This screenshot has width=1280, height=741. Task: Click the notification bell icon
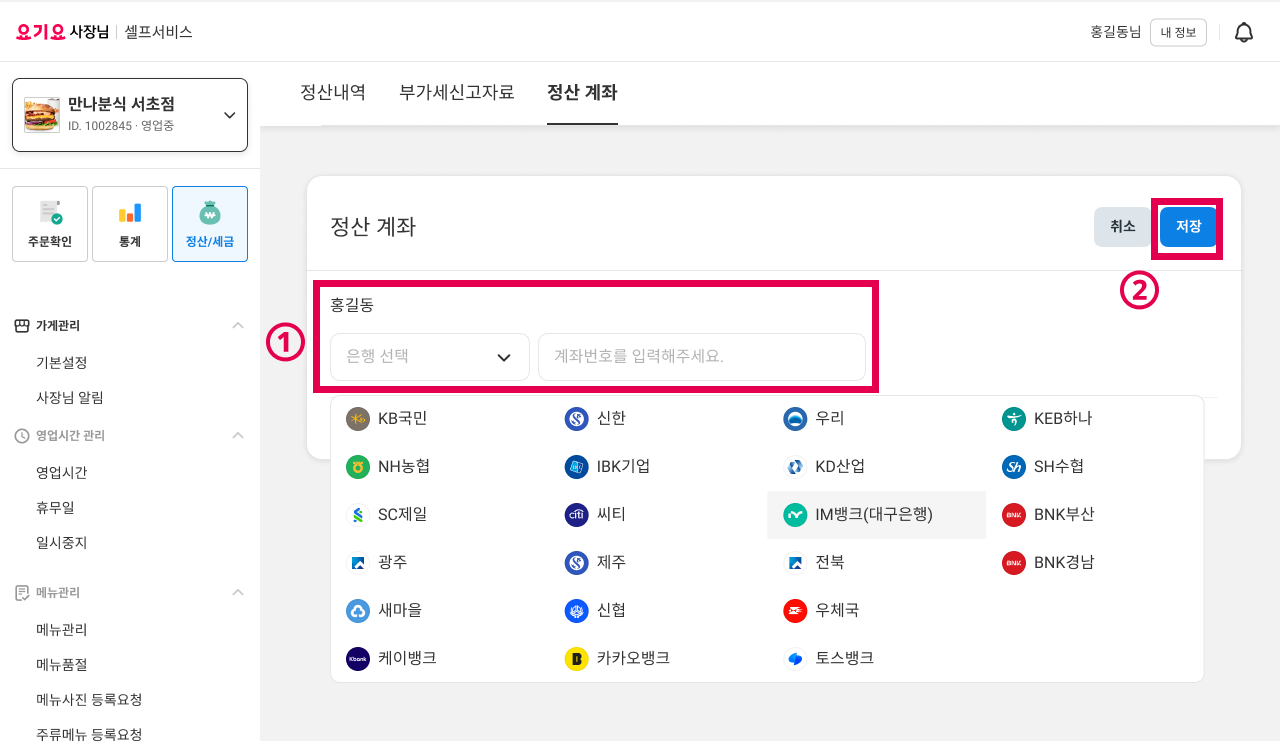point(1243,32)
